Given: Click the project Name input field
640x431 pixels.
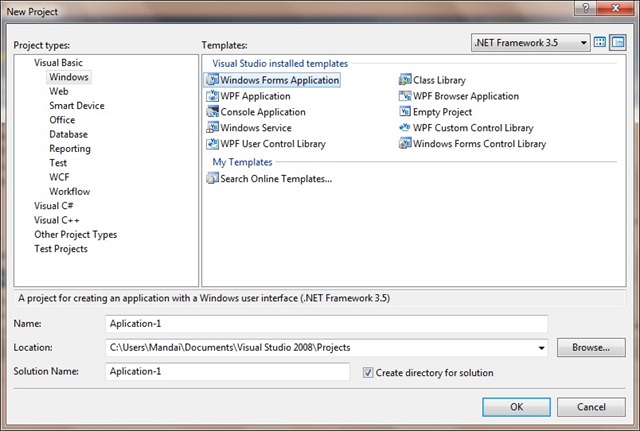Looking at the screenshot, I should [x=327, y=324].
